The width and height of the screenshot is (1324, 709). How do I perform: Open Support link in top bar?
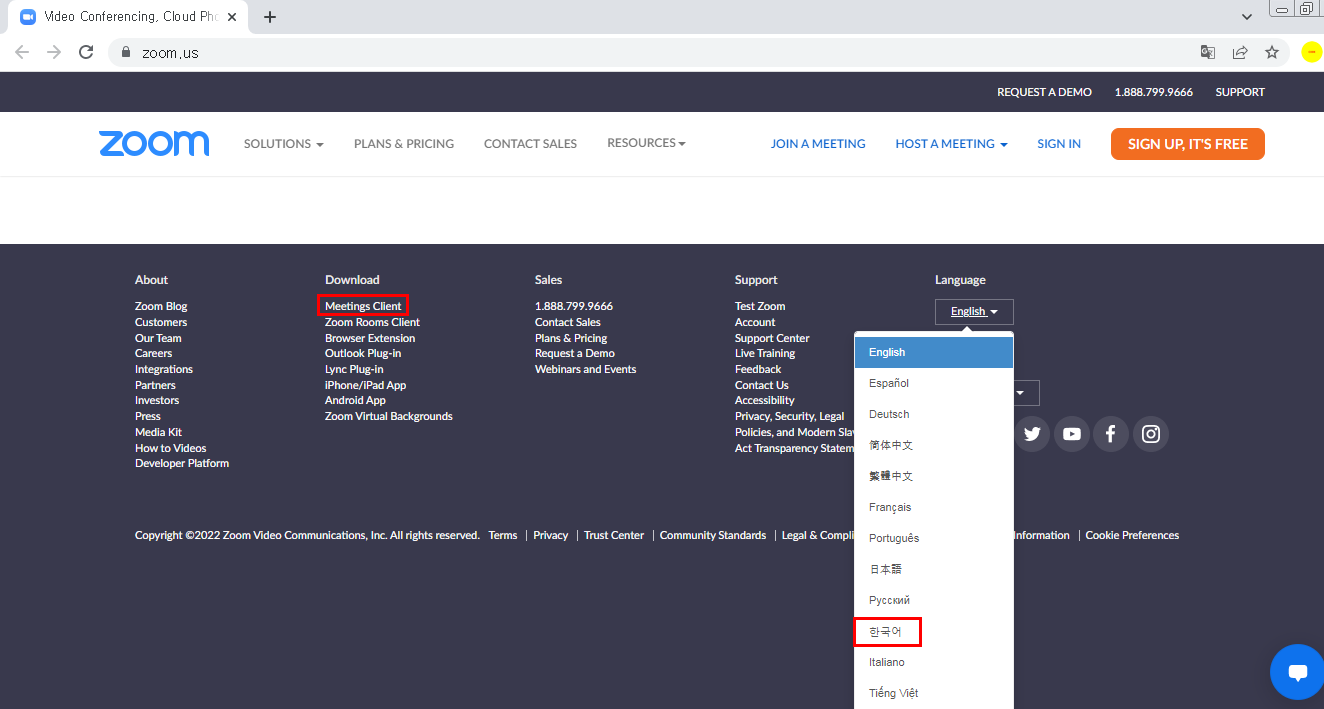click(1240, 92)
